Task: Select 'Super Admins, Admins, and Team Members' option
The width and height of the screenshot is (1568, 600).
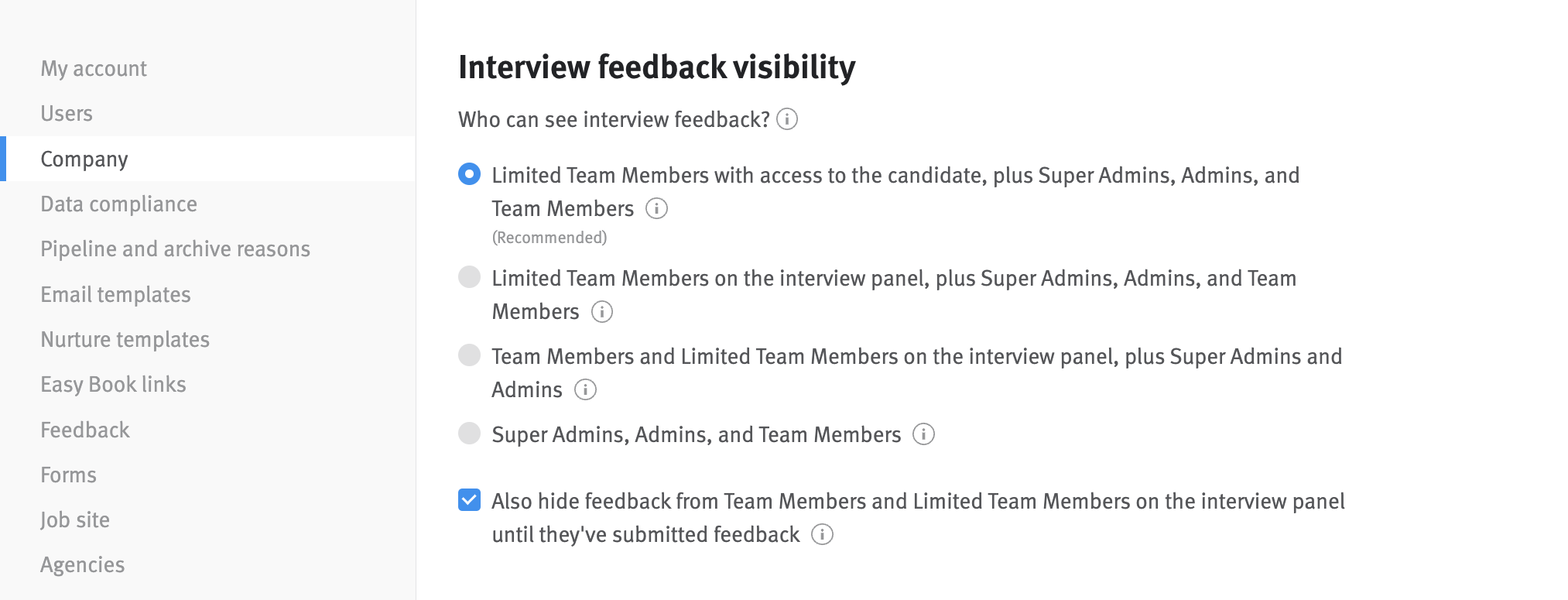Action: tap(469, 434)
